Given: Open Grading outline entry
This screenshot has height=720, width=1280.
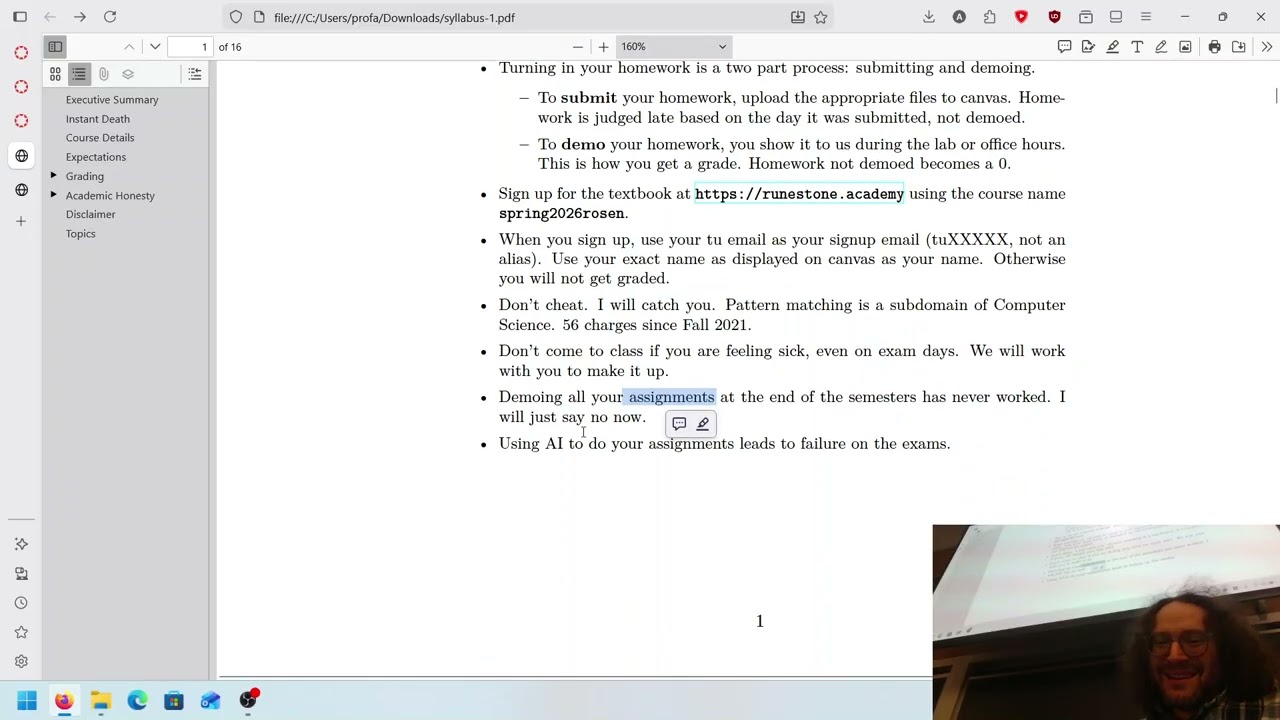Looking at the screenshot, I should click(x=85, y=176).
